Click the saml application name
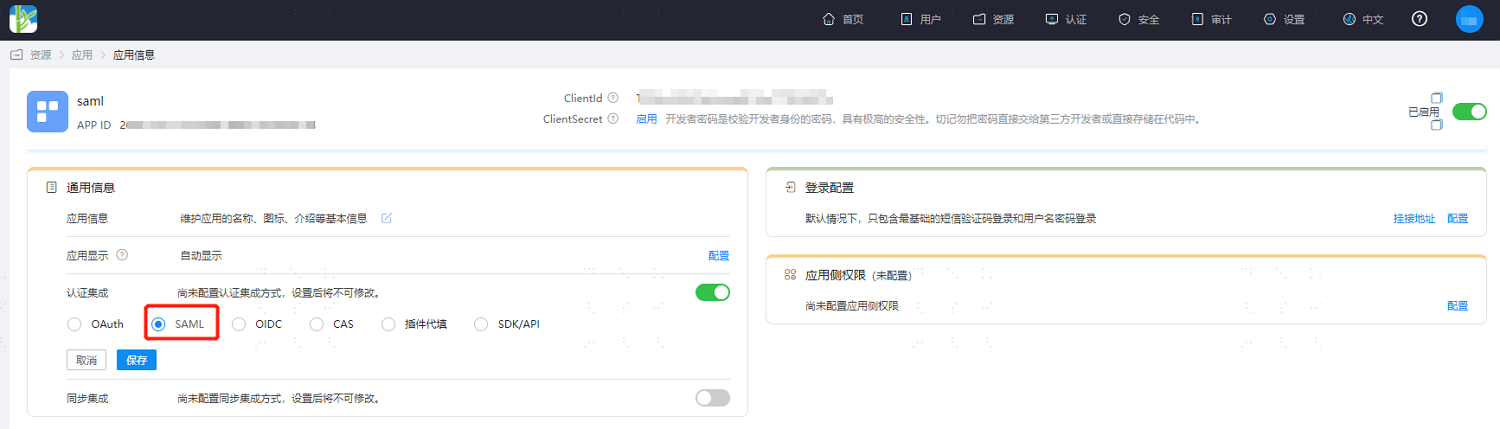 tap(90, 101)
